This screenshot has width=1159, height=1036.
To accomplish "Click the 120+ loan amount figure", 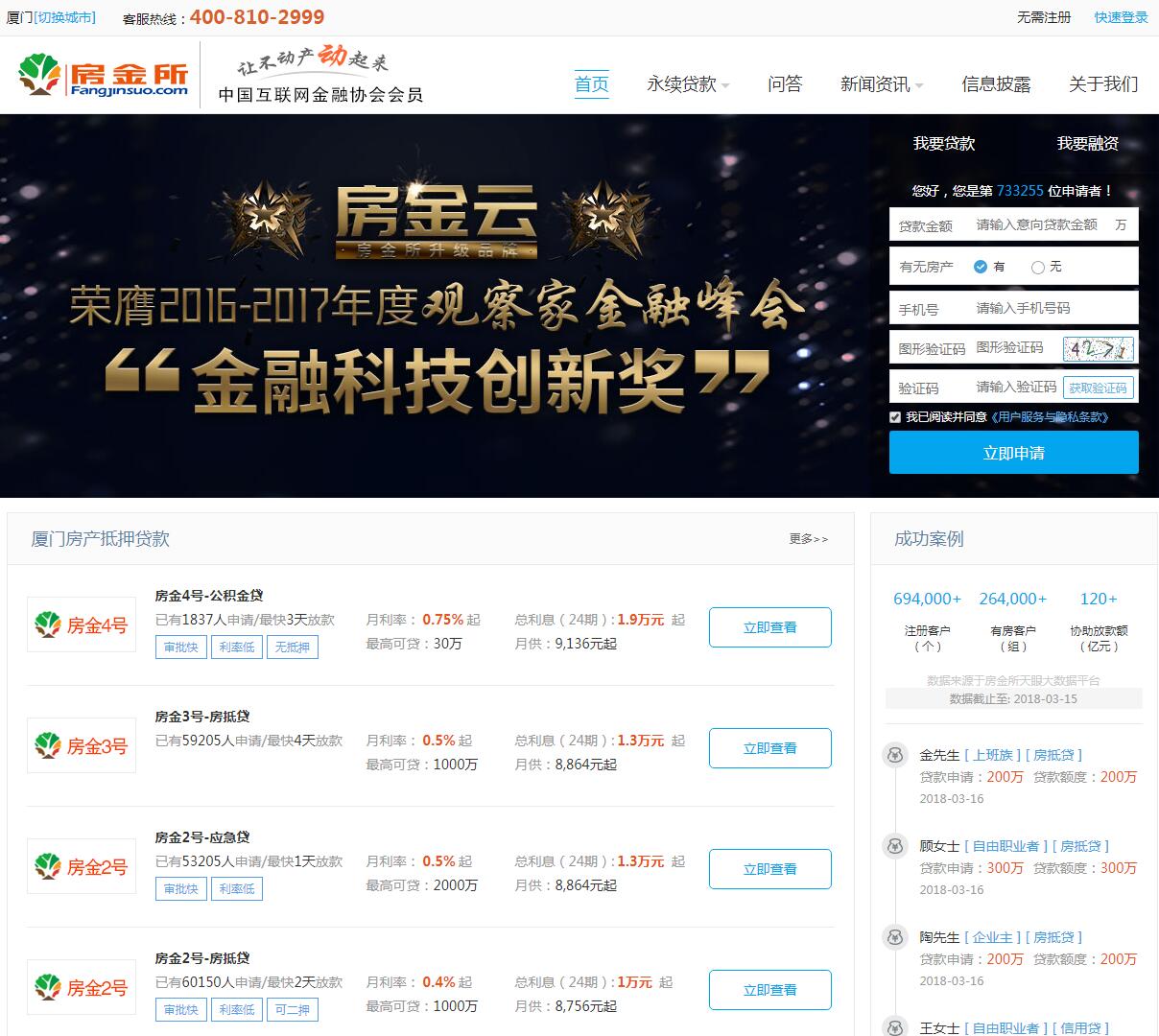I will pyautogui.click(x=1099, y=599).
